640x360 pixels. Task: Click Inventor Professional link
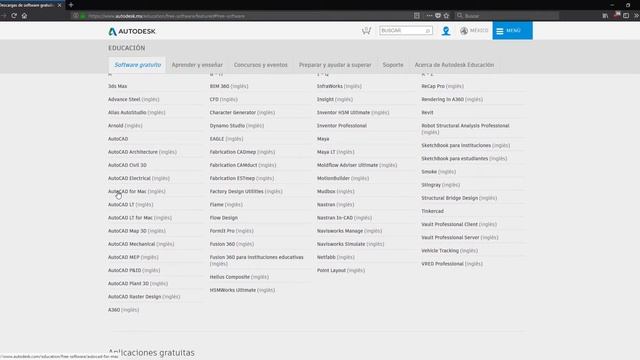coord(342,126)
